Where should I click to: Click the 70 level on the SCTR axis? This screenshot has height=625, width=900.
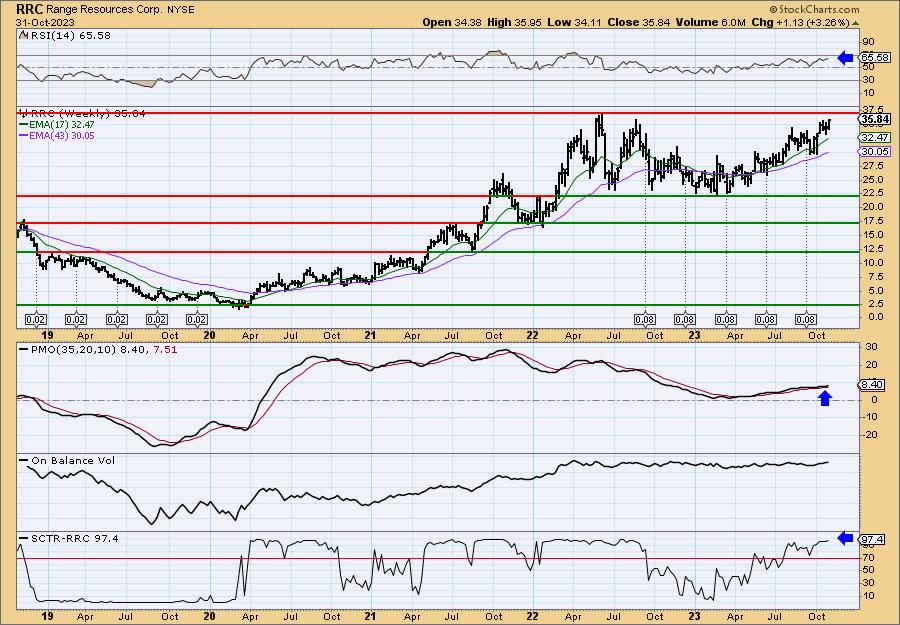[x=868, y=558]
